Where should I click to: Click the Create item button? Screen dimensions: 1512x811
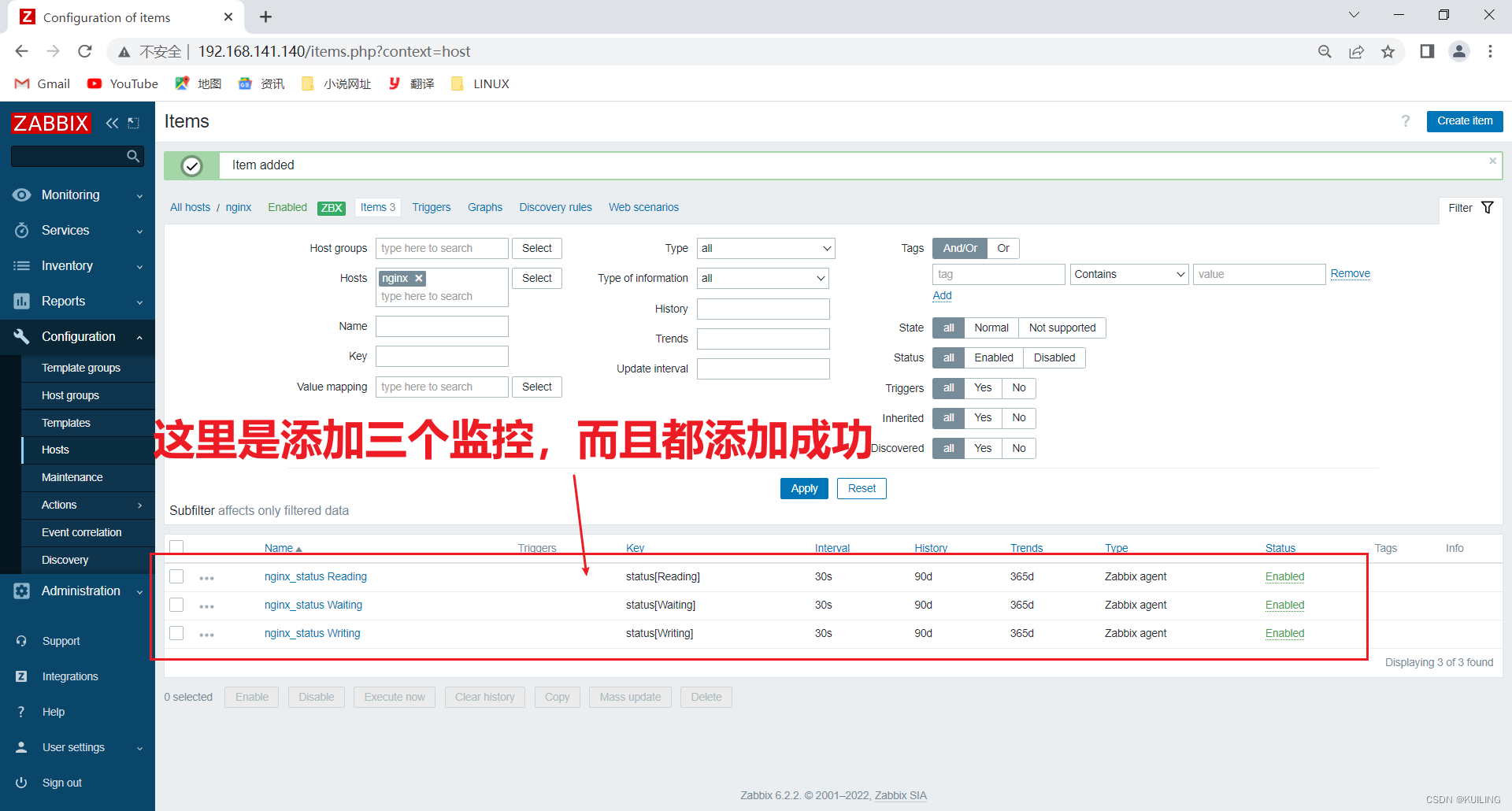pos(1465,121)
